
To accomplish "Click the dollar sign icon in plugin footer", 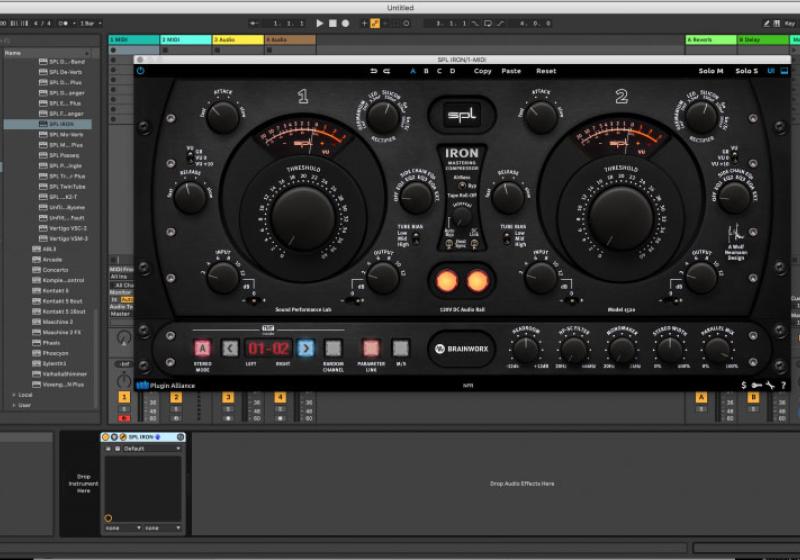I will tap(744, 386).
